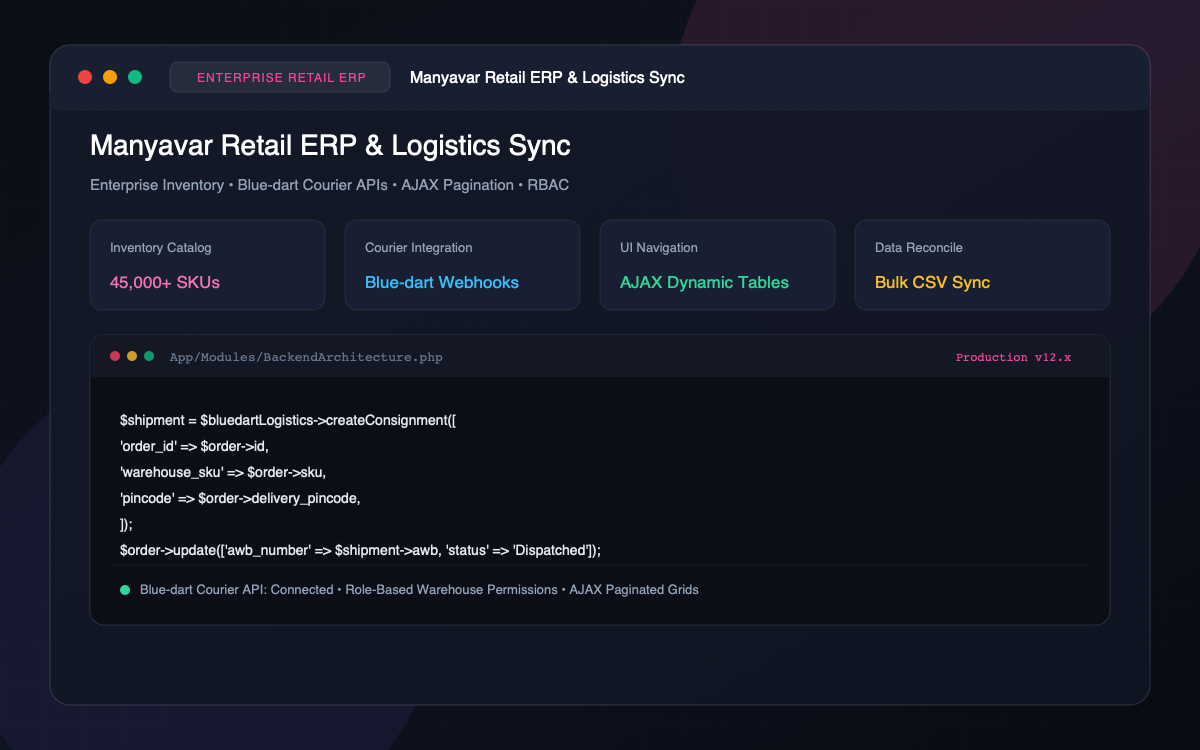Click the titlebar text Manyavar Retail ERP & Logistics Sync
The width and height of the screenshot is (1200, 750).
547,77
